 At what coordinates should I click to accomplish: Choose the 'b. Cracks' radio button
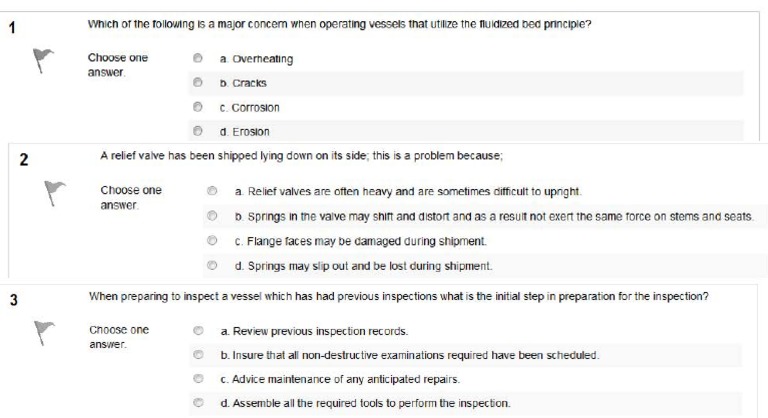pos(198,83)
